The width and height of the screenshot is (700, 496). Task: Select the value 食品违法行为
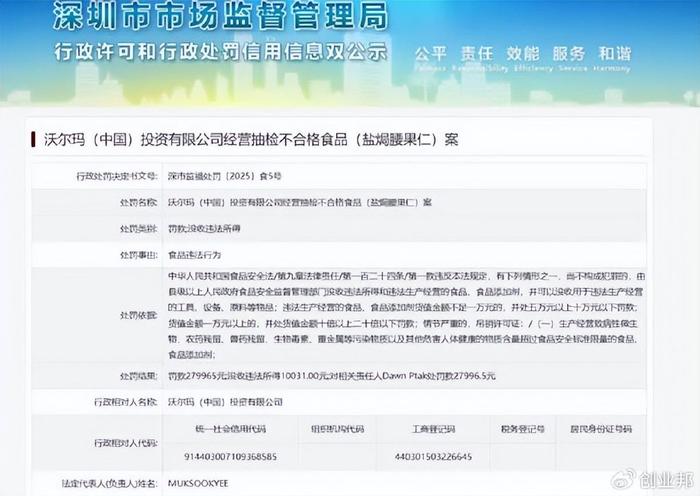coord(194,255)
